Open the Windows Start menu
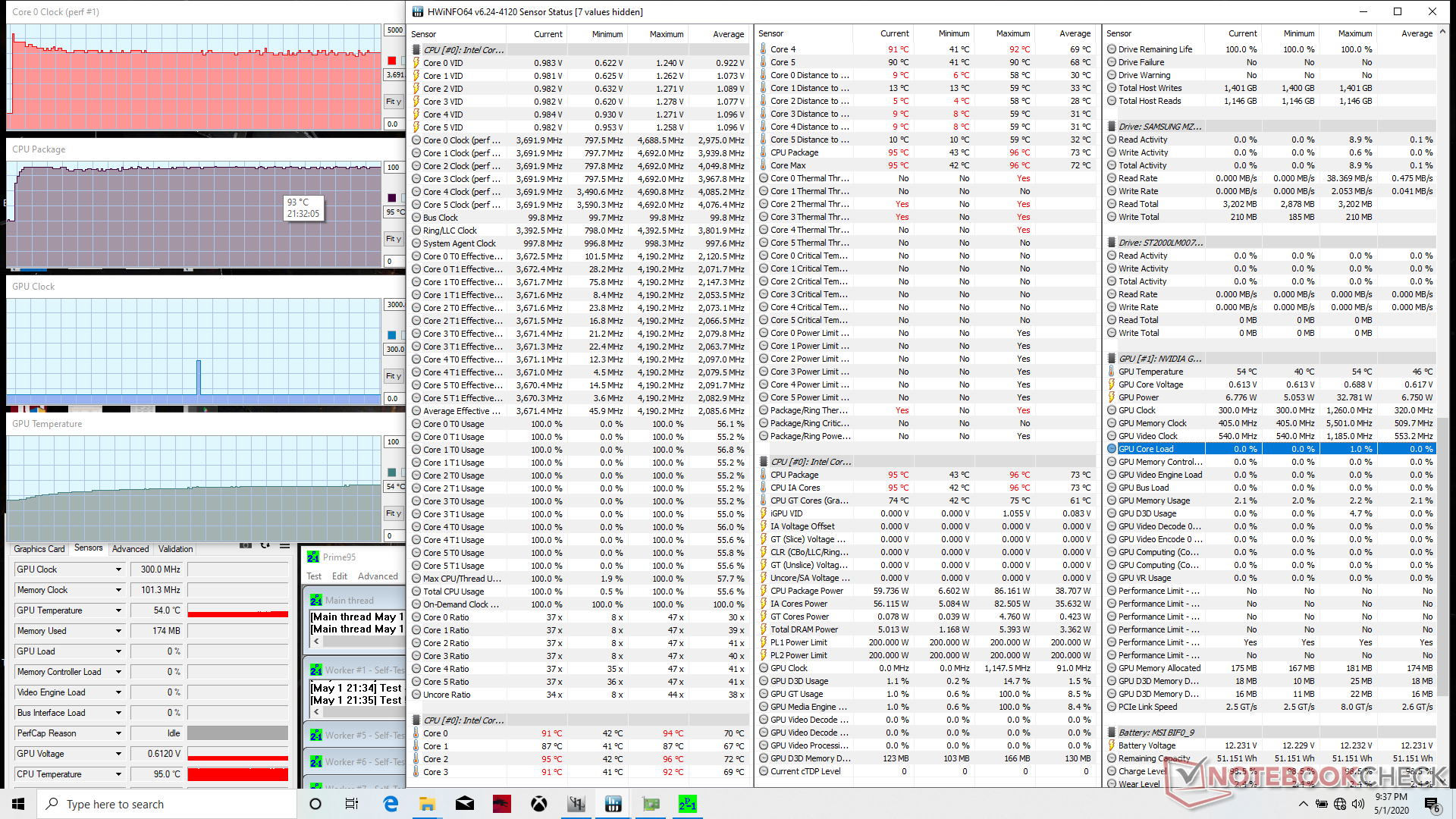 (x=18, y=804)
